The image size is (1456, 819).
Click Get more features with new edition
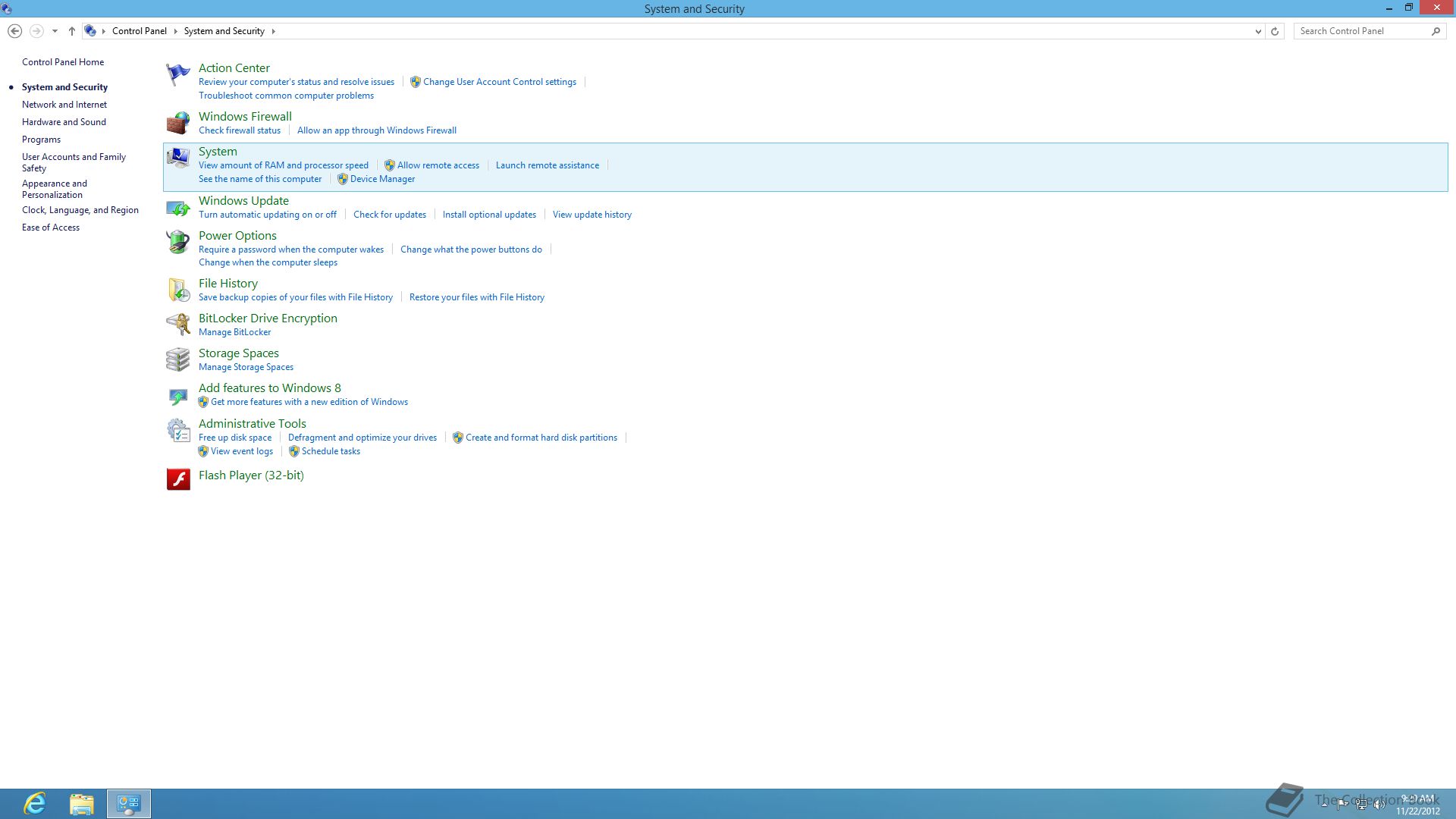309,402
